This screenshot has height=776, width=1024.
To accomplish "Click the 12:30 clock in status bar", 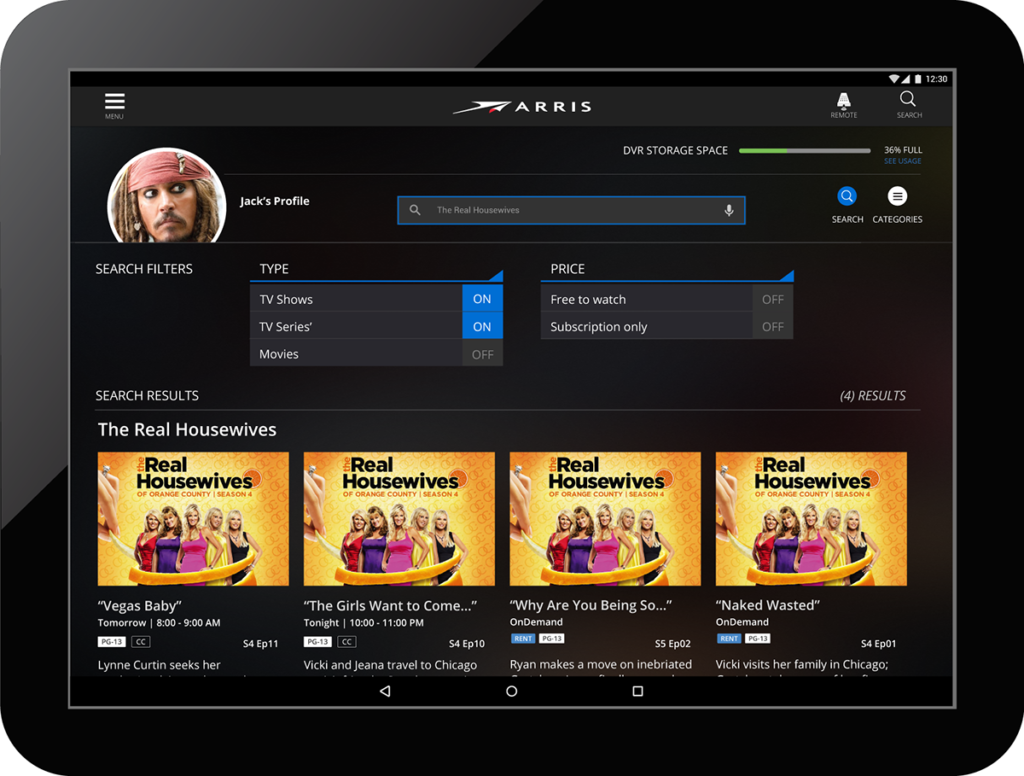I will click(936, 79).
